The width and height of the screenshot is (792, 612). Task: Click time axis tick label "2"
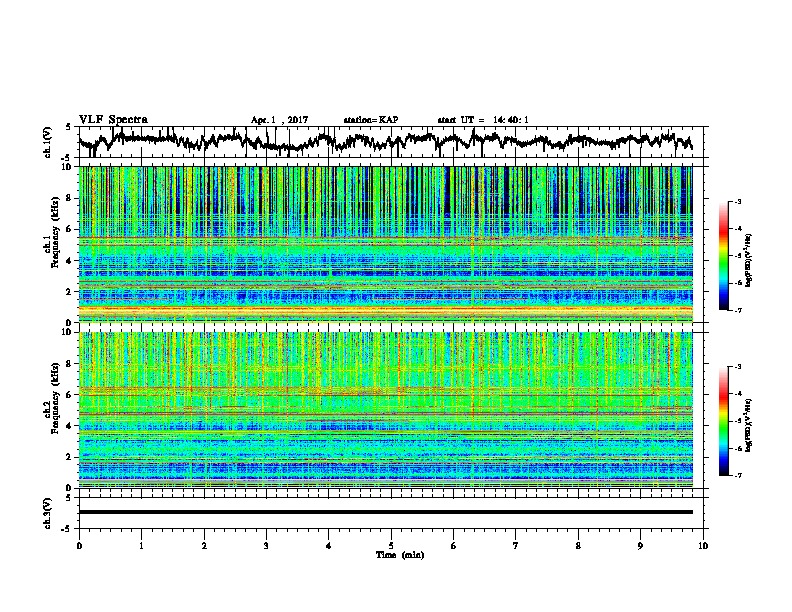pos(204,546)
